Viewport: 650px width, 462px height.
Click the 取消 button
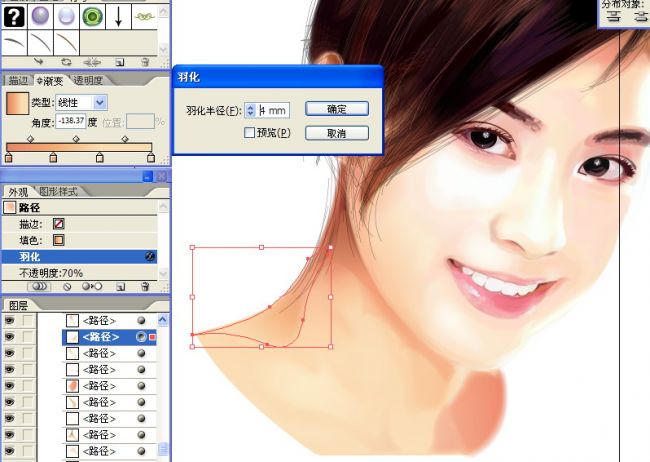click(x=336, y=133)
